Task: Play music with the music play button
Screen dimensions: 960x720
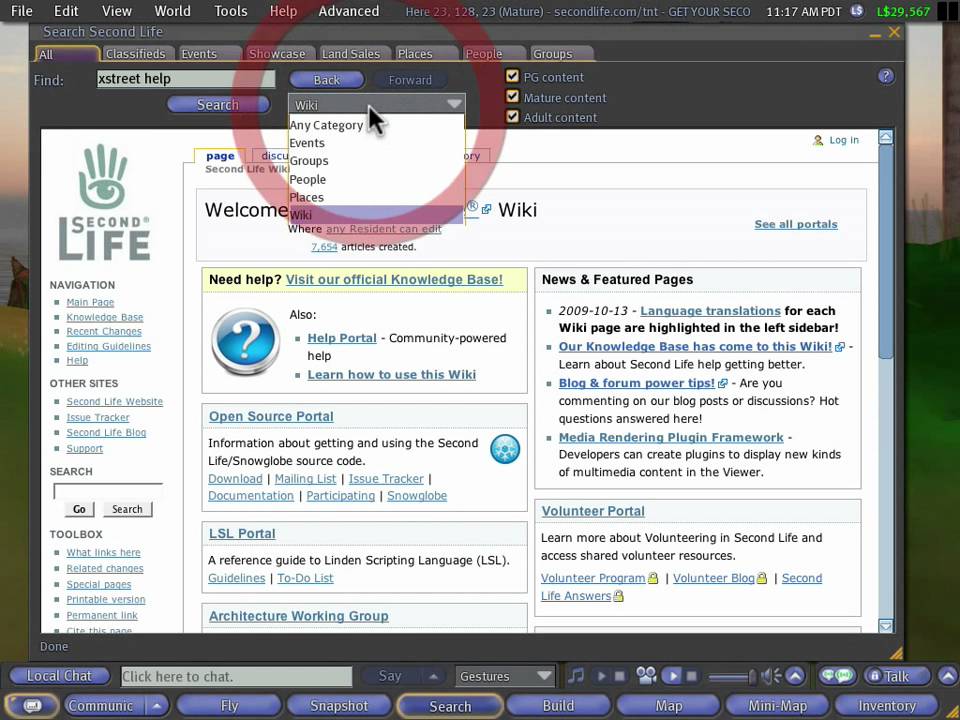Action: click(x=601, y=676)
